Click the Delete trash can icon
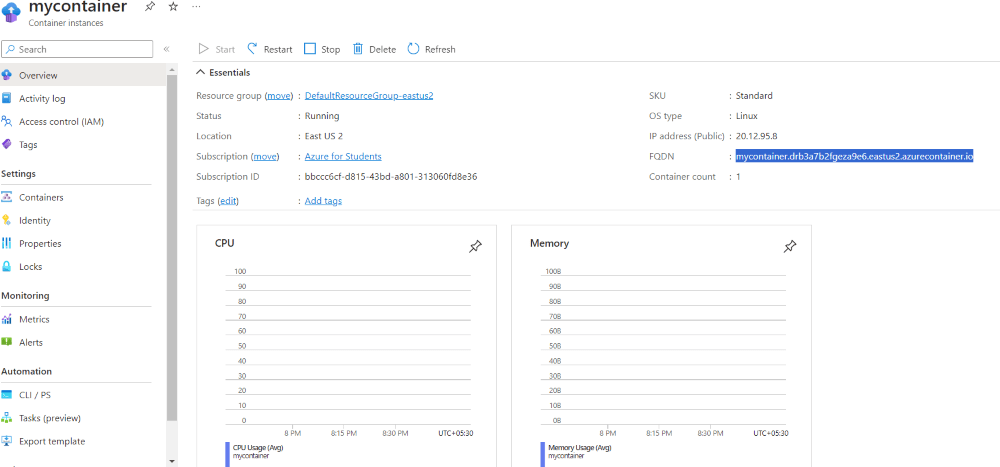Image resolution: width=1000 pixels, height=467 pixels. coord(358,49)
